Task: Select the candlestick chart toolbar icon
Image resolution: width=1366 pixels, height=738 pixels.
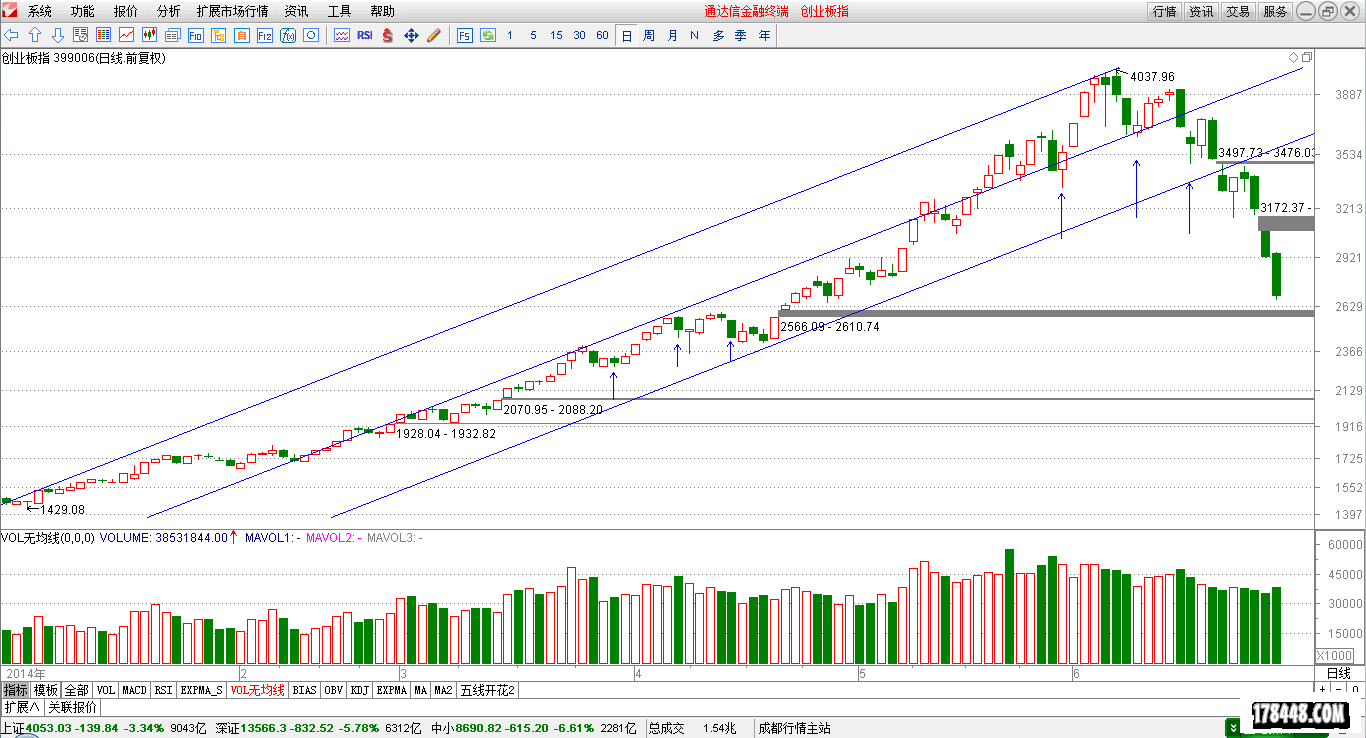Action: [x=149, y=35]
